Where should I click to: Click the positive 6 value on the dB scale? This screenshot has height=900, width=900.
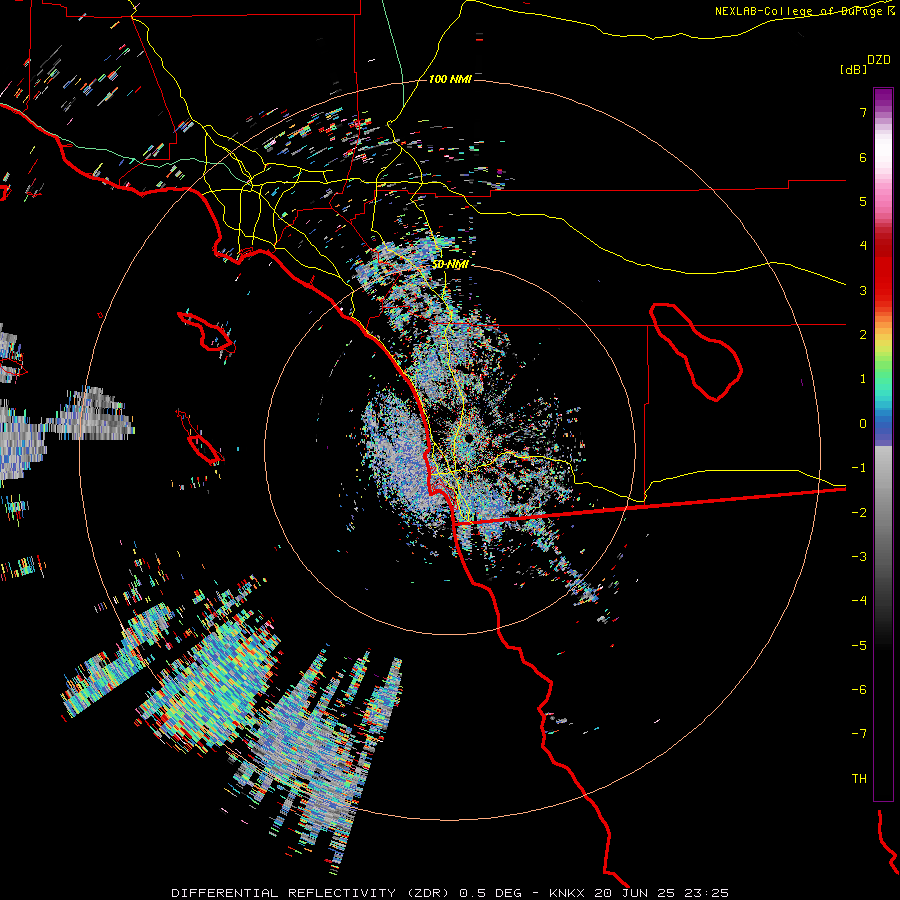coord(863,157)
